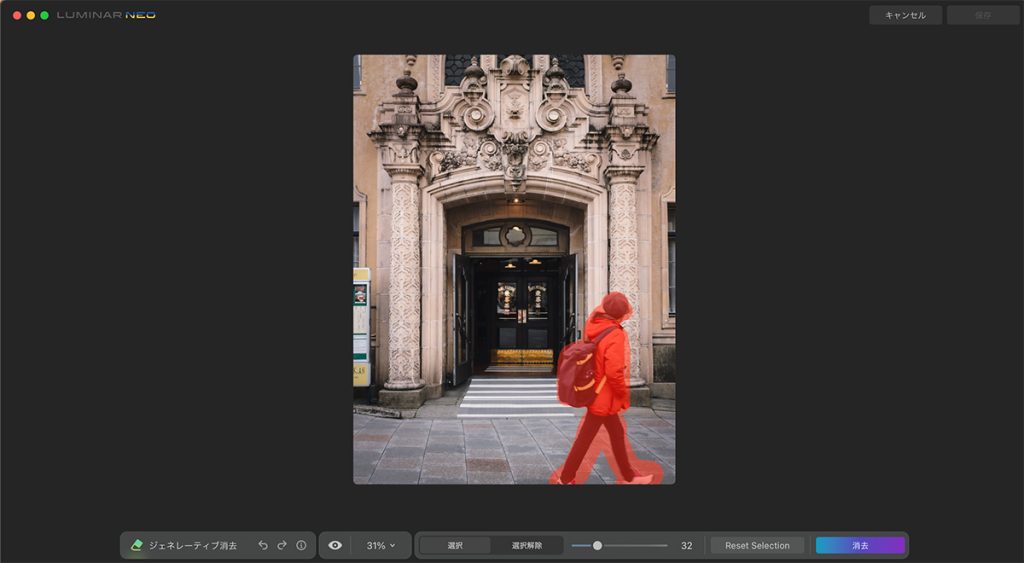This screenshot has height=563, width=1024.
Task: Click the Reset Selection button
Action: (757, 545)
